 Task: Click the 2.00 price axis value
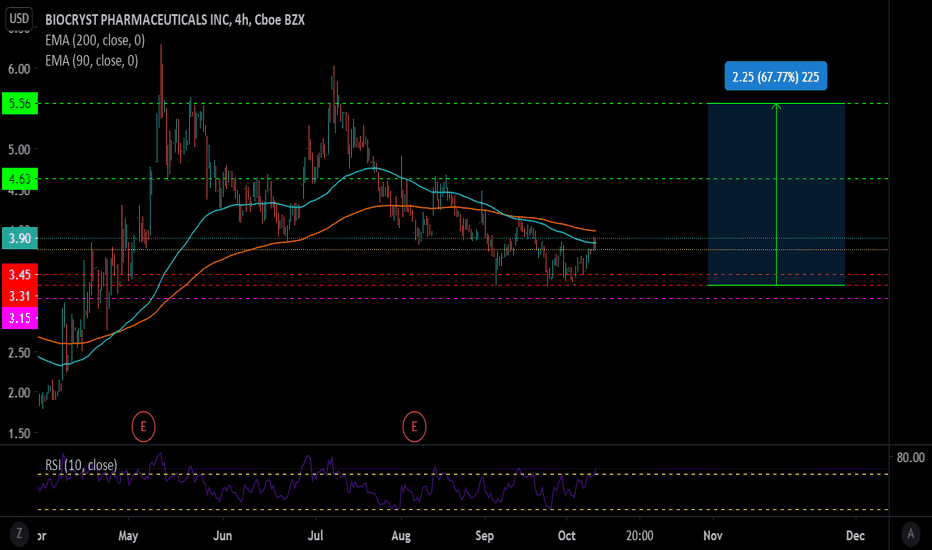tap(19, 392)
